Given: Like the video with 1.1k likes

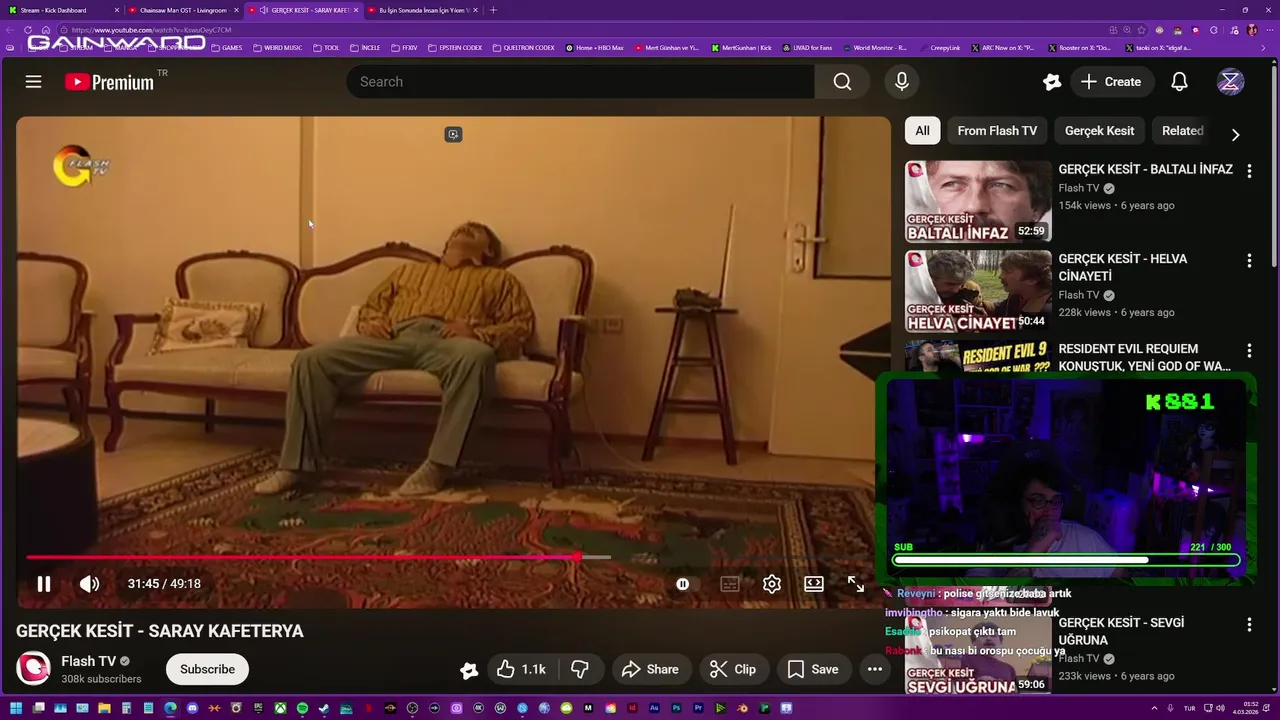Looking at the screenshot, I should click(x=521, y=669).
